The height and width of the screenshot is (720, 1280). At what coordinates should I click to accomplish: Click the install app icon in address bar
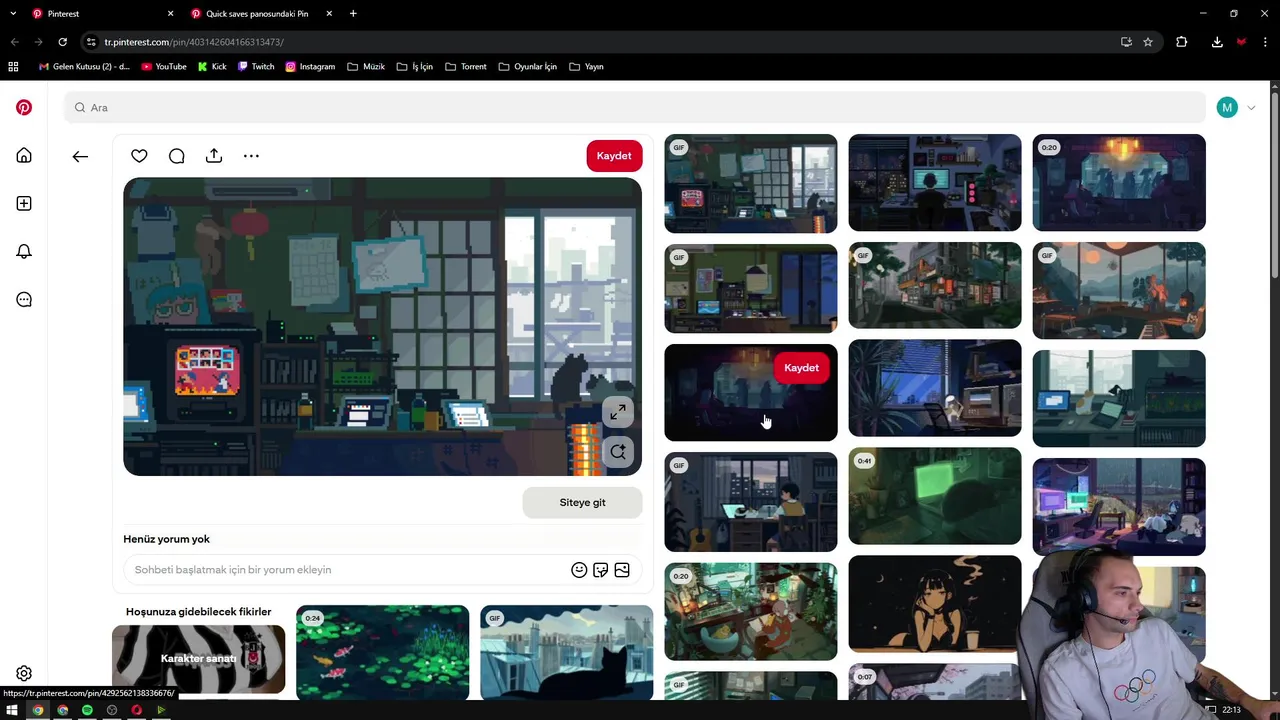click(x=1126, y=42)
